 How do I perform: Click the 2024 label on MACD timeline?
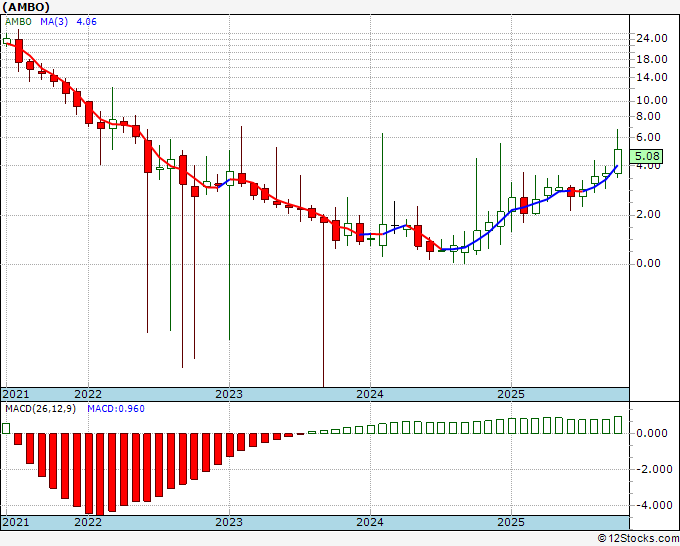[370, 522]
